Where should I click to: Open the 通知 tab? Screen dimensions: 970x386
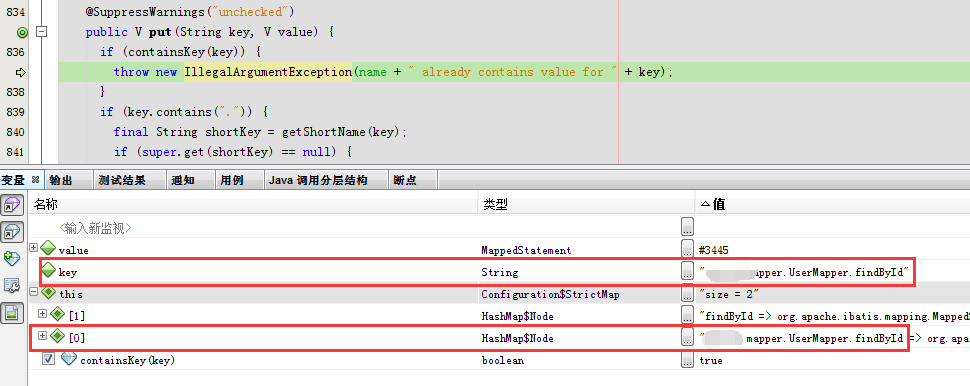pos(182,180)
